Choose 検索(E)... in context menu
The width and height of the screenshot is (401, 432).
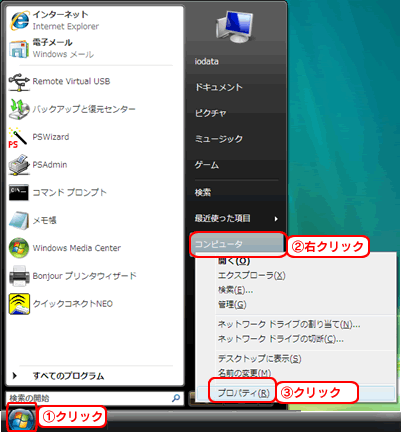pyautogui.click(x=236, y=290)
